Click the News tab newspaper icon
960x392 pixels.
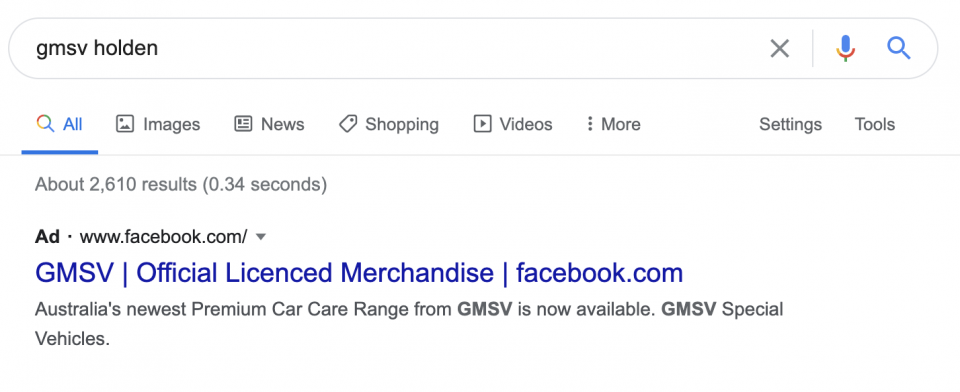[x=243, y=124]
